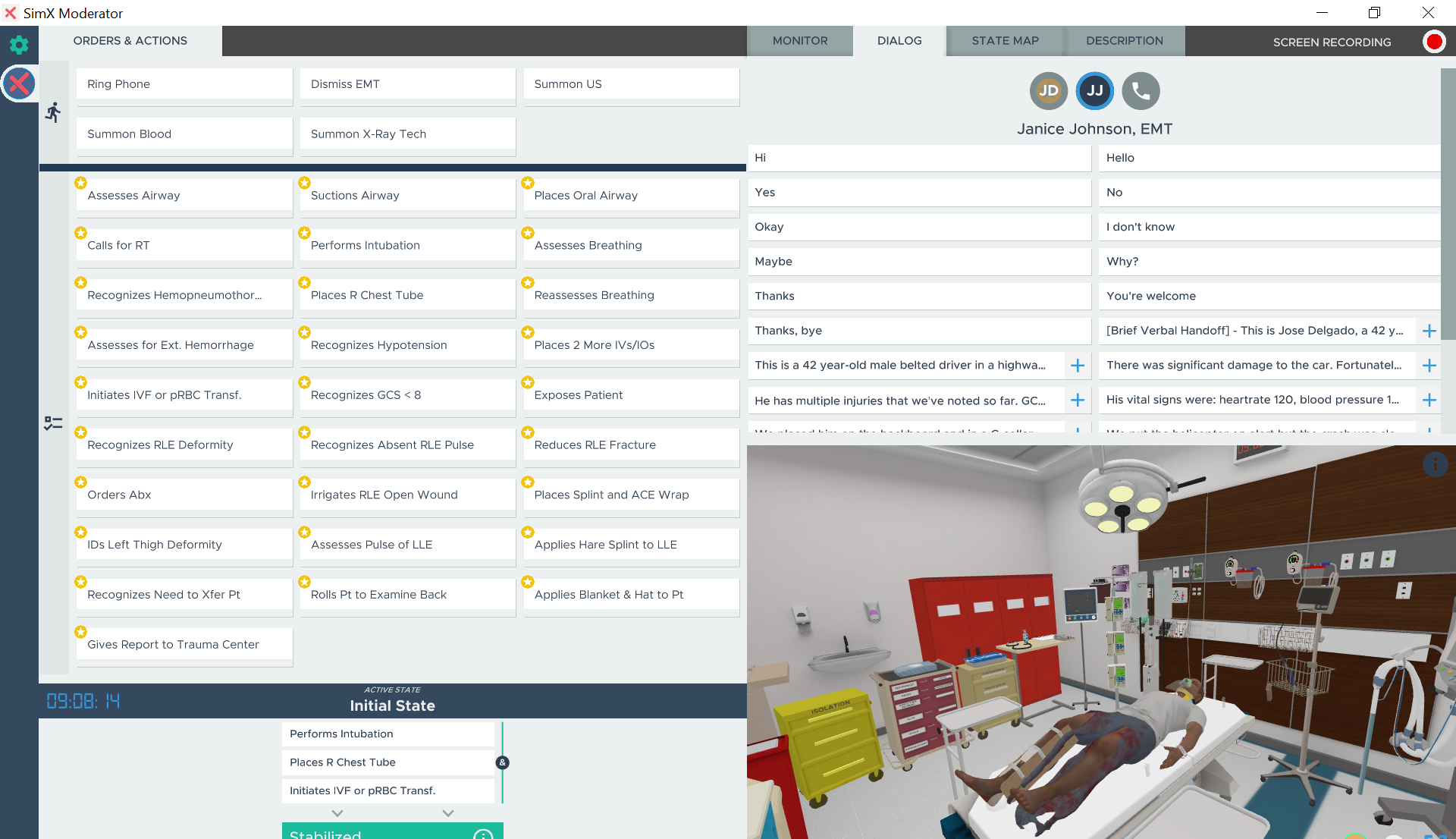
Task: Open the info icon on 3D view
Action: click(x=1435, y=464)
